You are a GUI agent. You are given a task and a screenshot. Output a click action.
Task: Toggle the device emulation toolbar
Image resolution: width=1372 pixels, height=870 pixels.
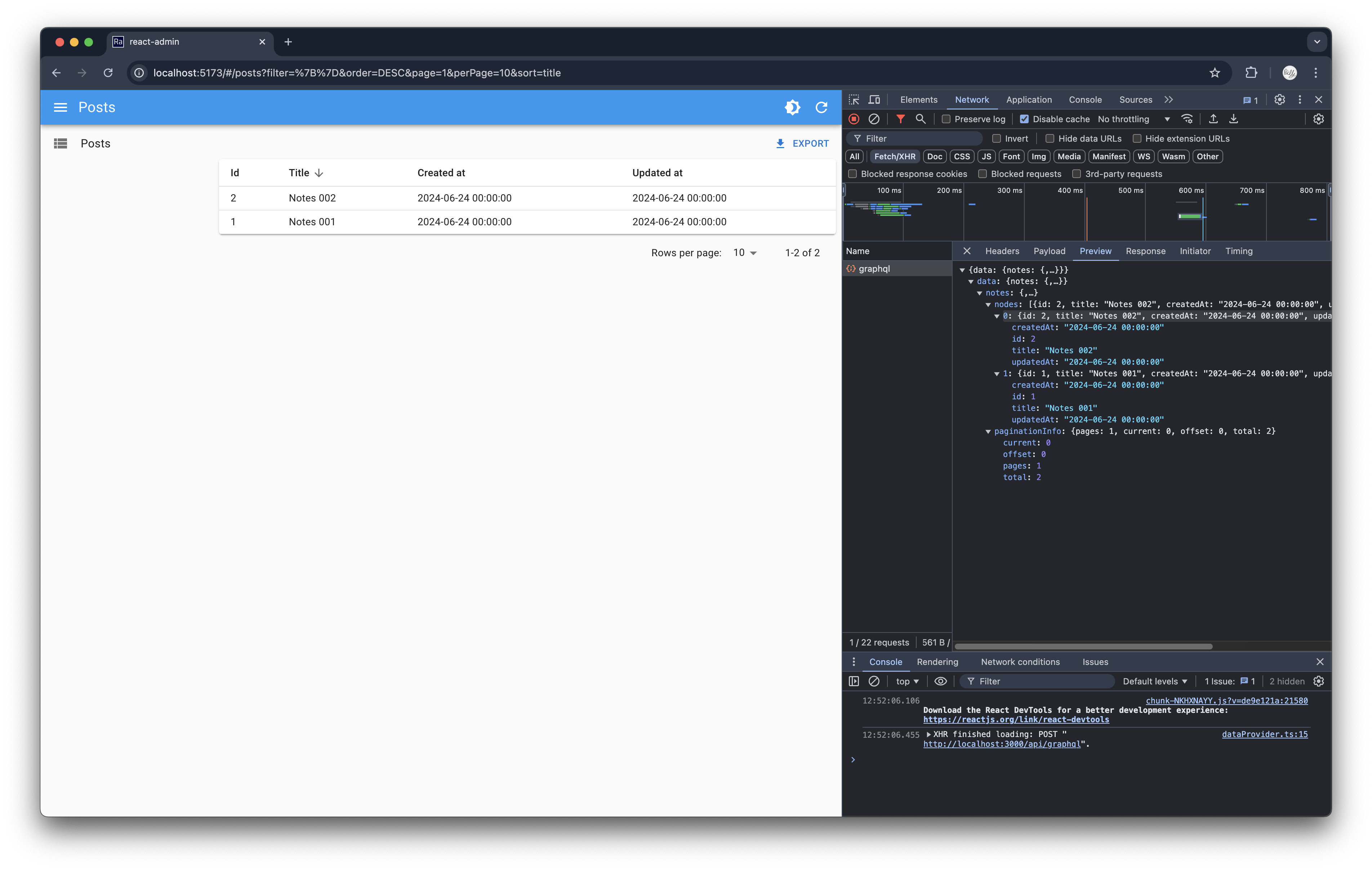(x=874, y=99)
